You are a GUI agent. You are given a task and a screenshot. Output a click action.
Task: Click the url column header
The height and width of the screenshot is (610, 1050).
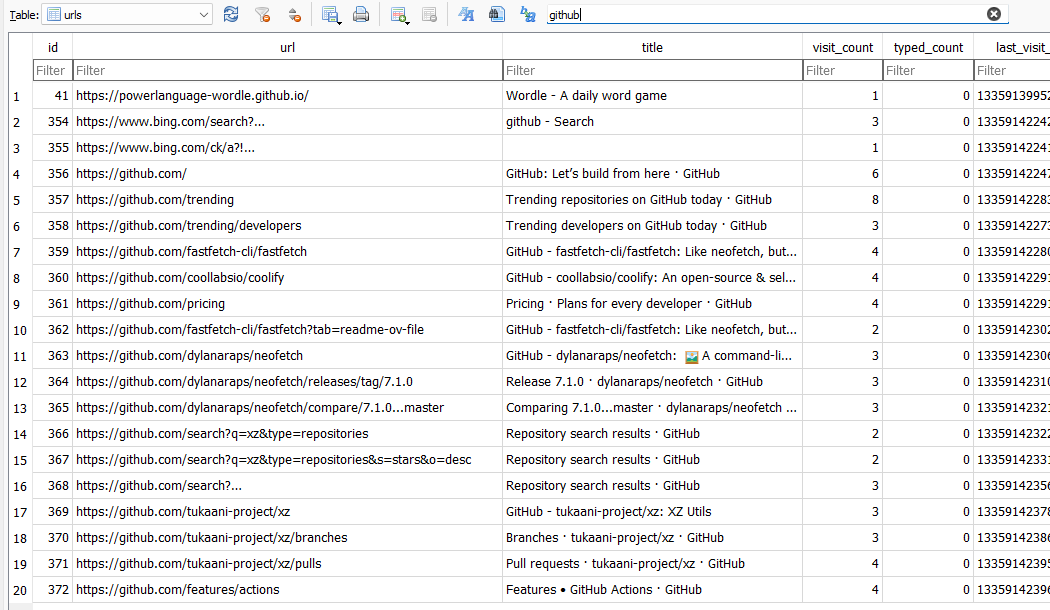[287, 47]
